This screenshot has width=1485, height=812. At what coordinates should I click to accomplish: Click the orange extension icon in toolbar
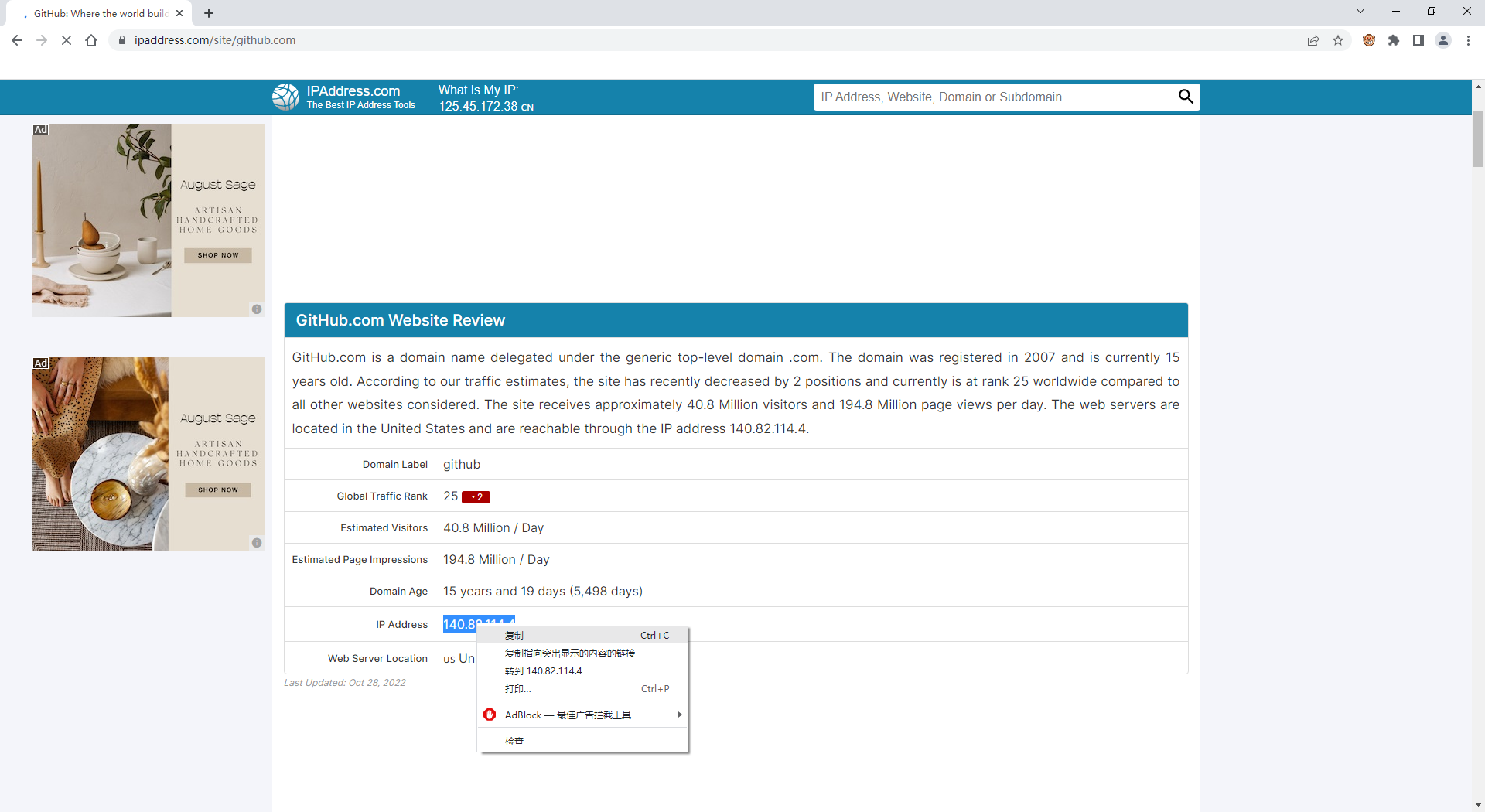pos(1369,40)
